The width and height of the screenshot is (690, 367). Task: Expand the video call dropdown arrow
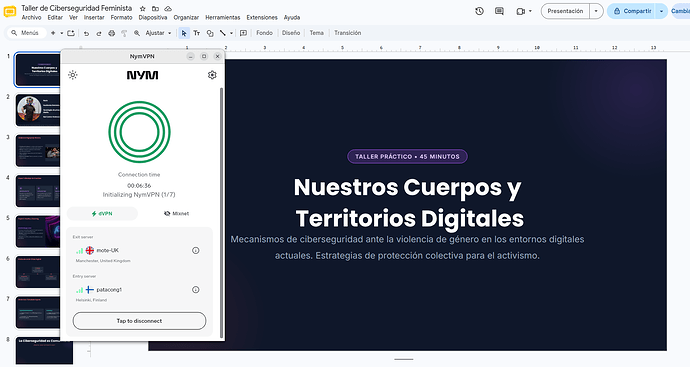coord(530,11)
